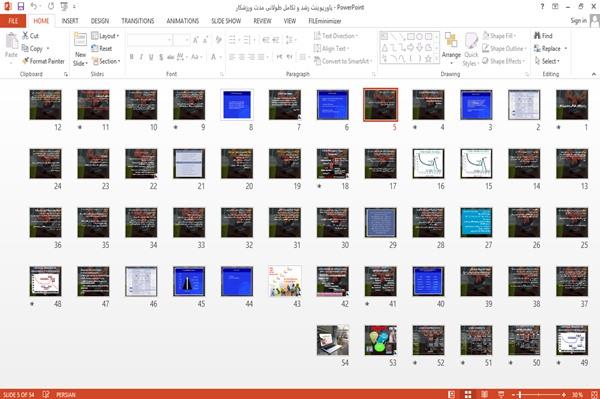This screenshot has height=399, width=600.
Task: Click the Format Painter tool
Action: 43,61
